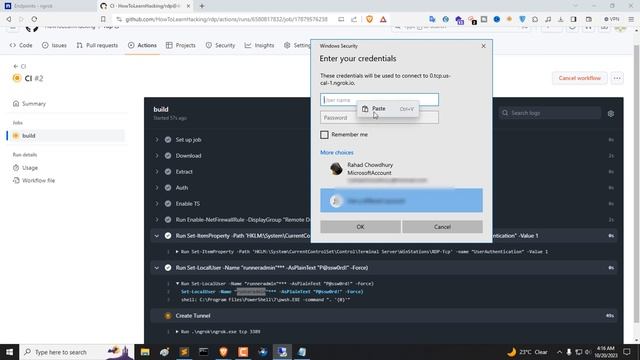Open the Workflow file link
This screenshot has height=360, width=640.
[x=34, y=180]
